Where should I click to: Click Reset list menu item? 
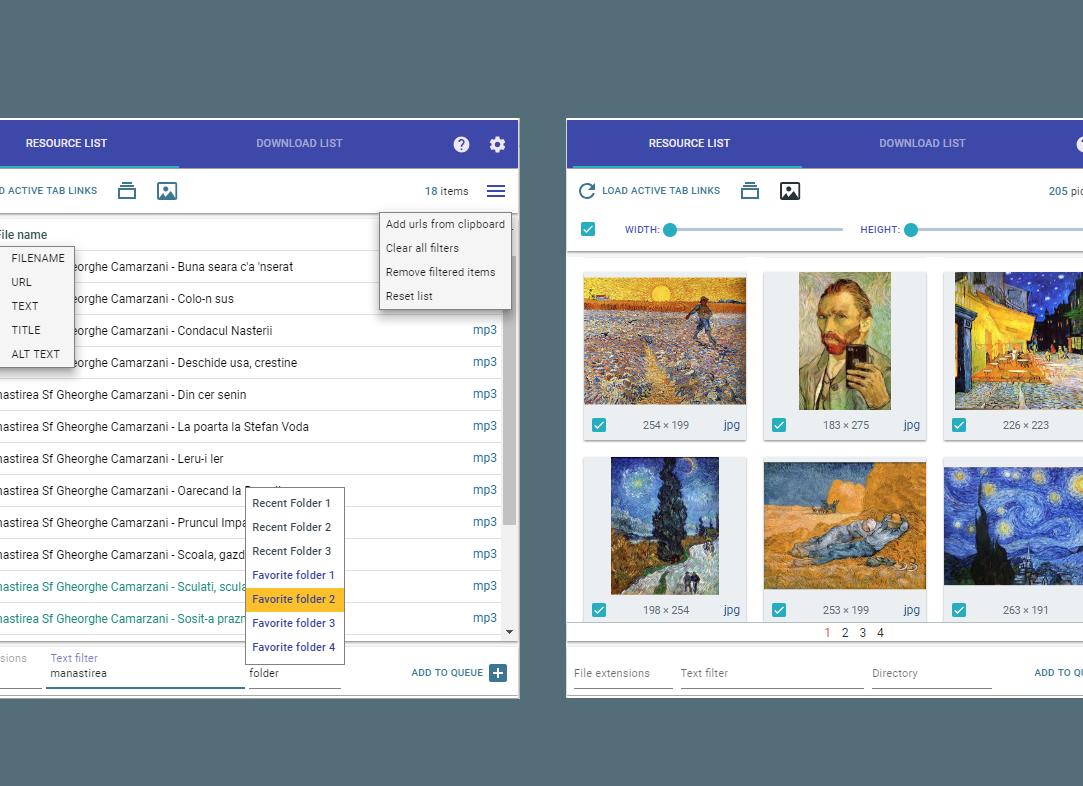coord(445,296)
